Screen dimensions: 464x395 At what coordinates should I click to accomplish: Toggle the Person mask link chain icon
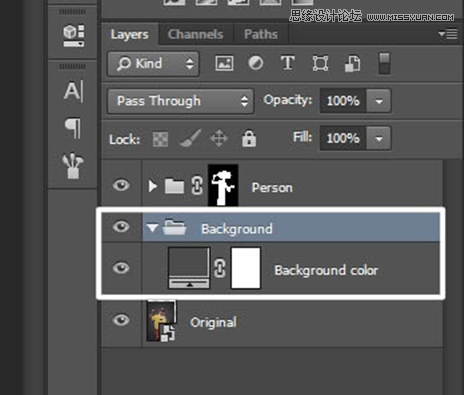197,185
